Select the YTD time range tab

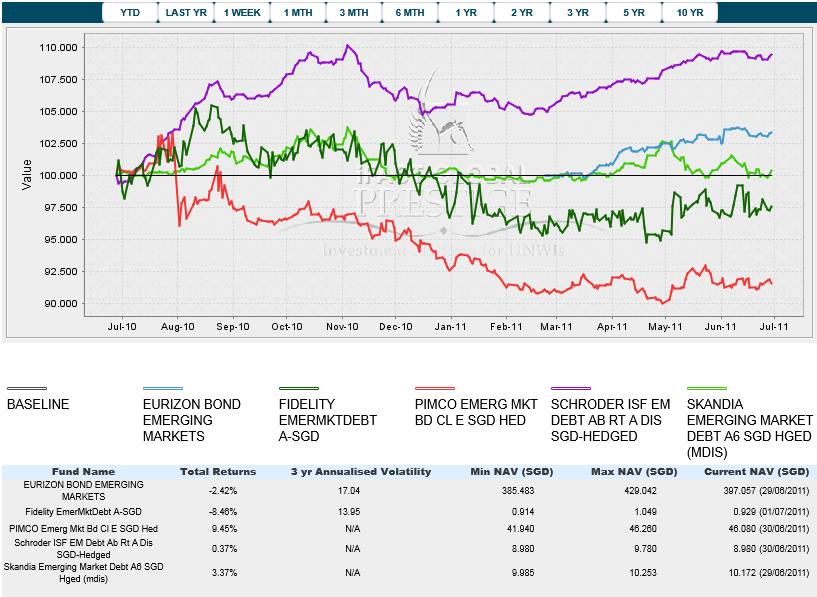(x=130, y=13)
